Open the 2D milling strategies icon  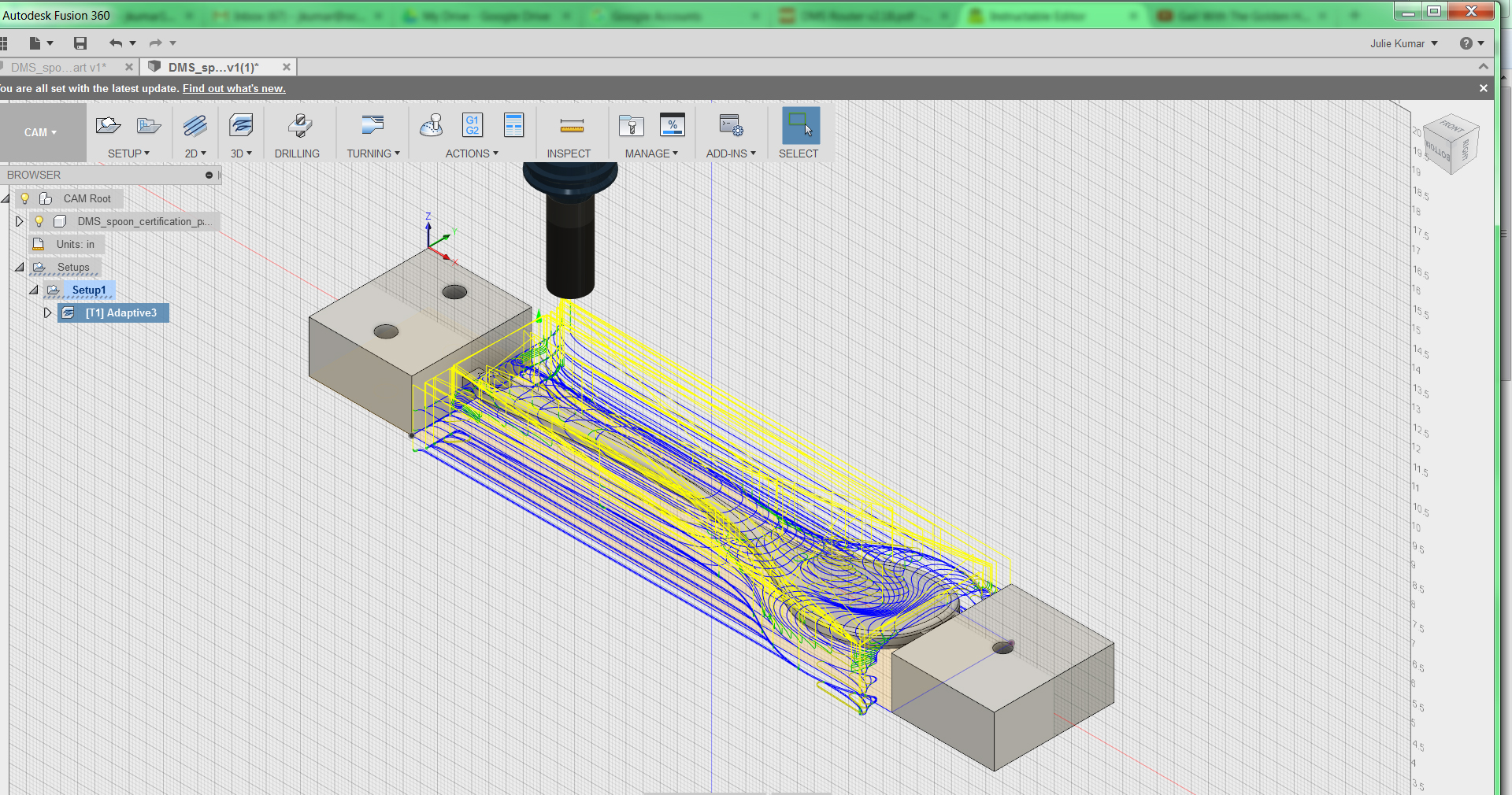pos(195,126)
